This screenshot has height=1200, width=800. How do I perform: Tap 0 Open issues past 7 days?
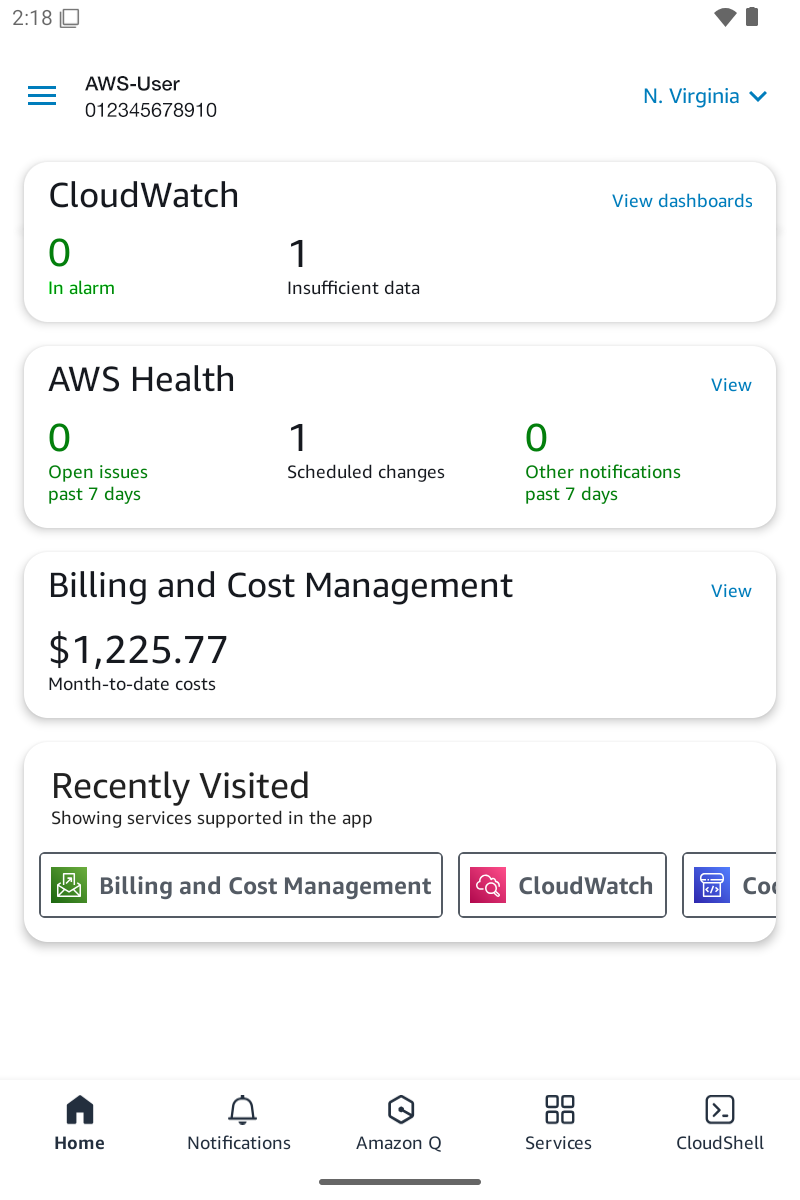pyautogui.click(x=98, y=462)
